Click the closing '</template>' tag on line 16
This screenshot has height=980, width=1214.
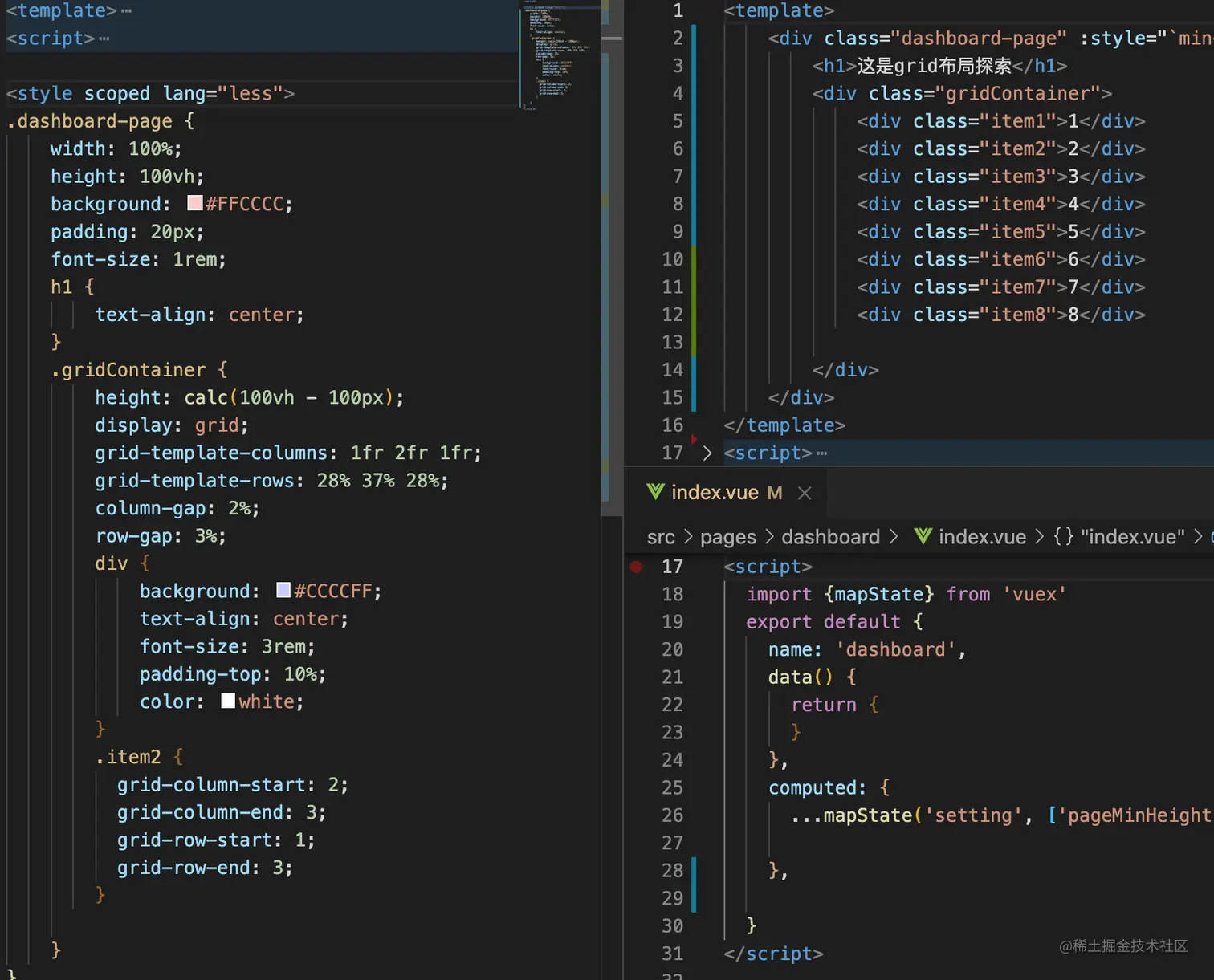click(x=784, y=425)
